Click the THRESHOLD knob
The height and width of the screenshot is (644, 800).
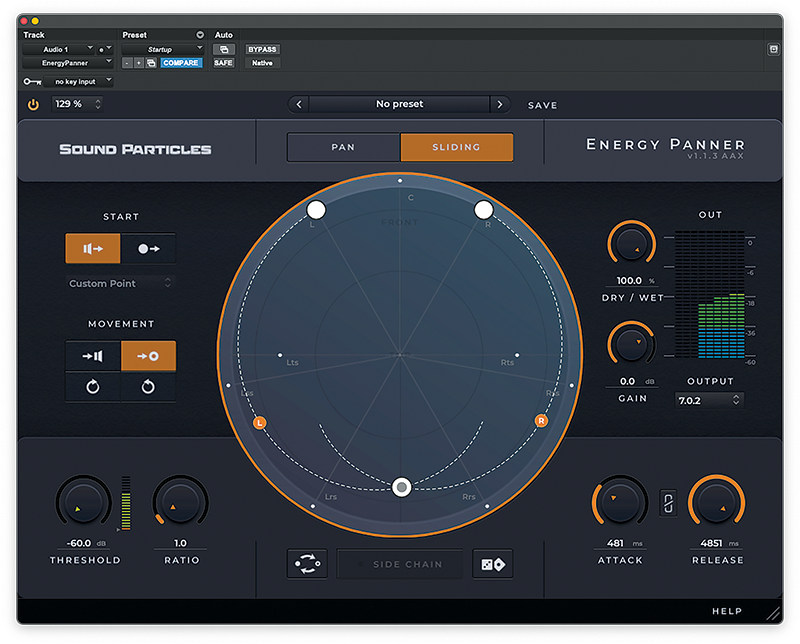[x=84, y=502]
